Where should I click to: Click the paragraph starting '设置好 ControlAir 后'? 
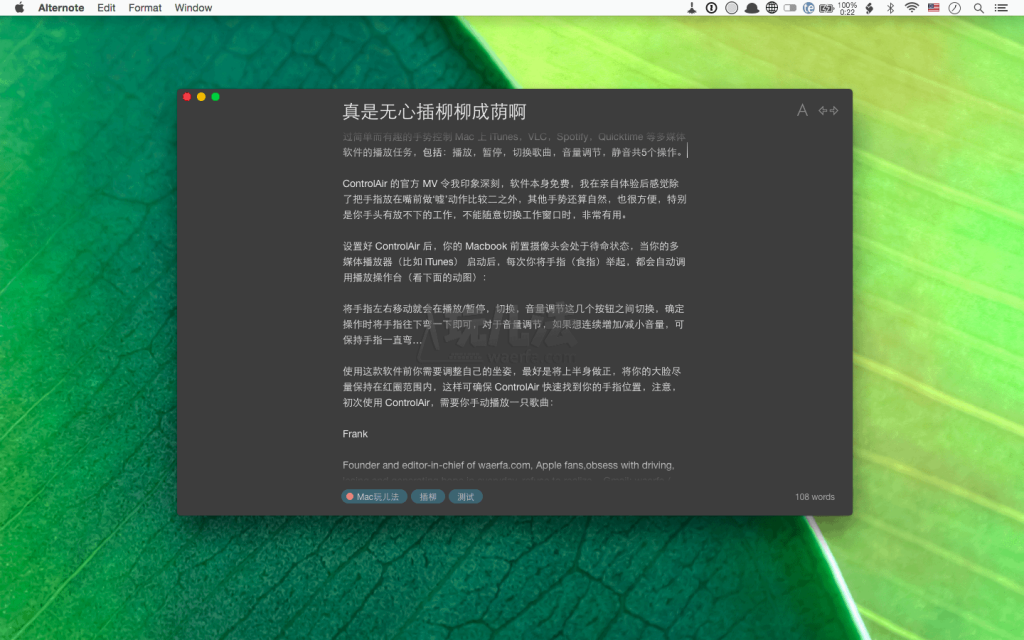[514, 262]
